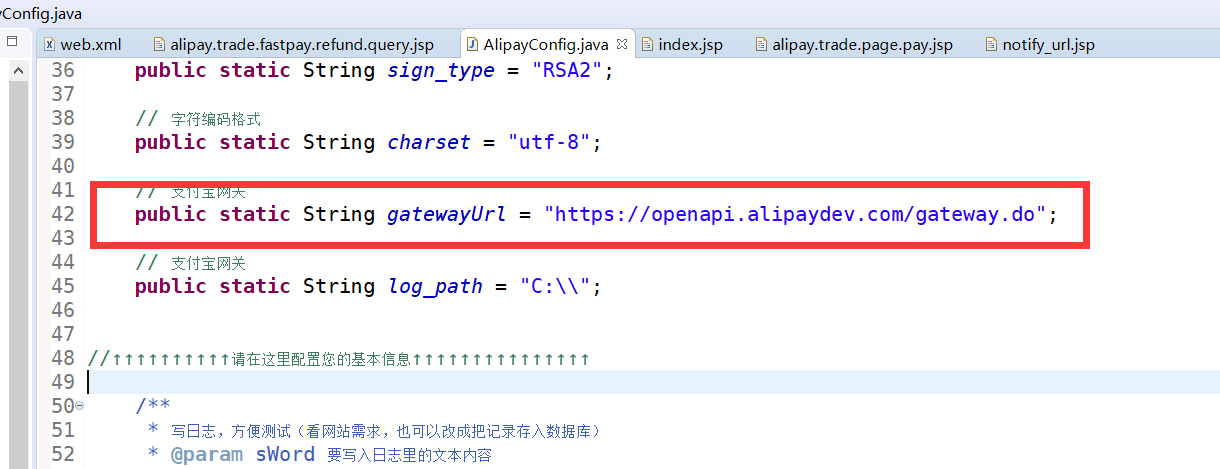The width and height of the screenshot is (1220, 469).
Task: Click the line 48 configuration comment
Action: coord(338,358)
